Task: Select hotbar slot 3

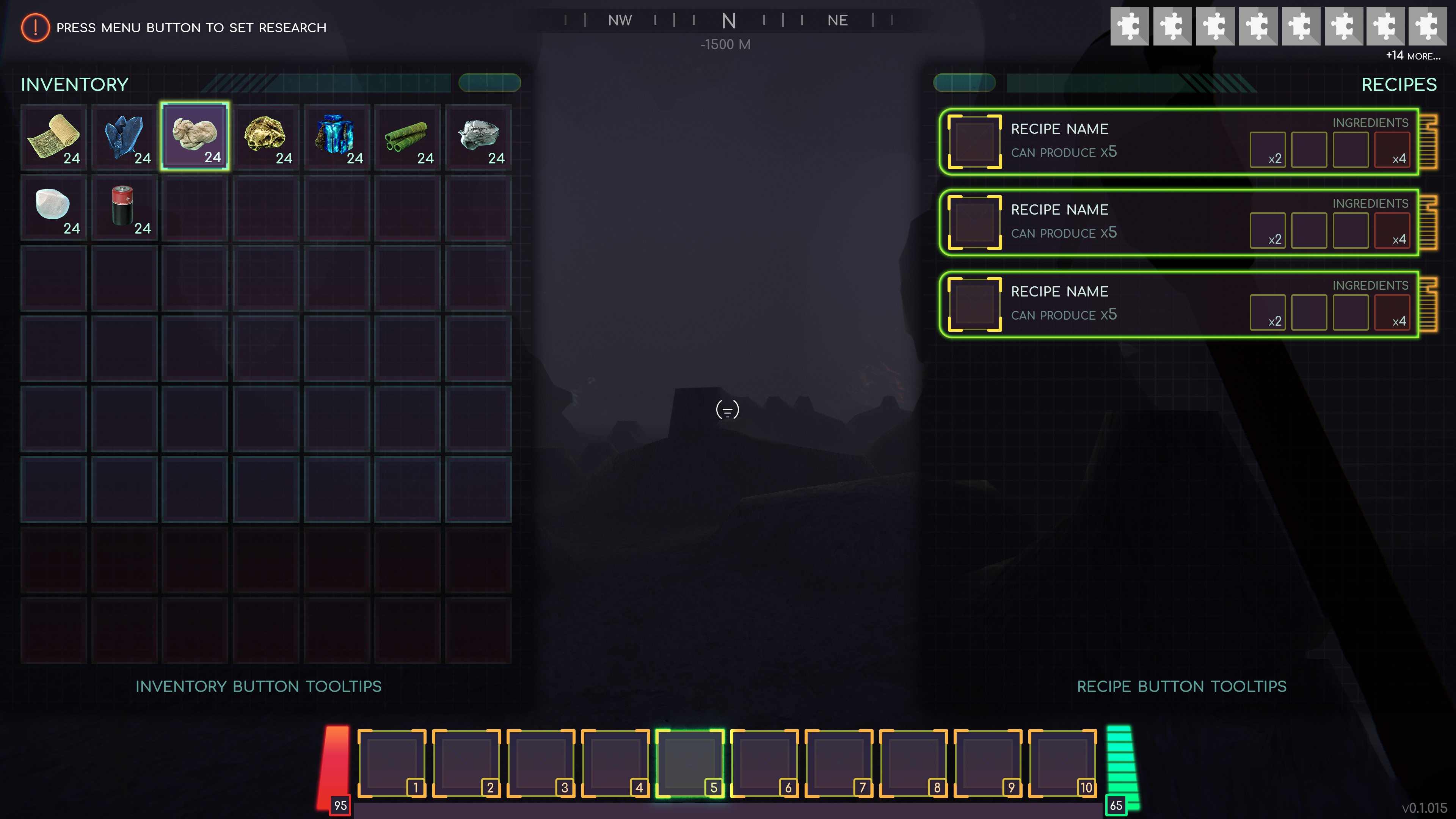Action: (x=541, y=764)
